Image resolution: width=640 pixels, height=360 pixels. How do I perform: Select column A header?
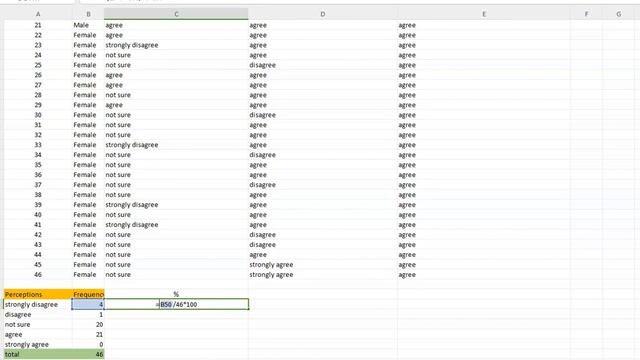[38, 14]
